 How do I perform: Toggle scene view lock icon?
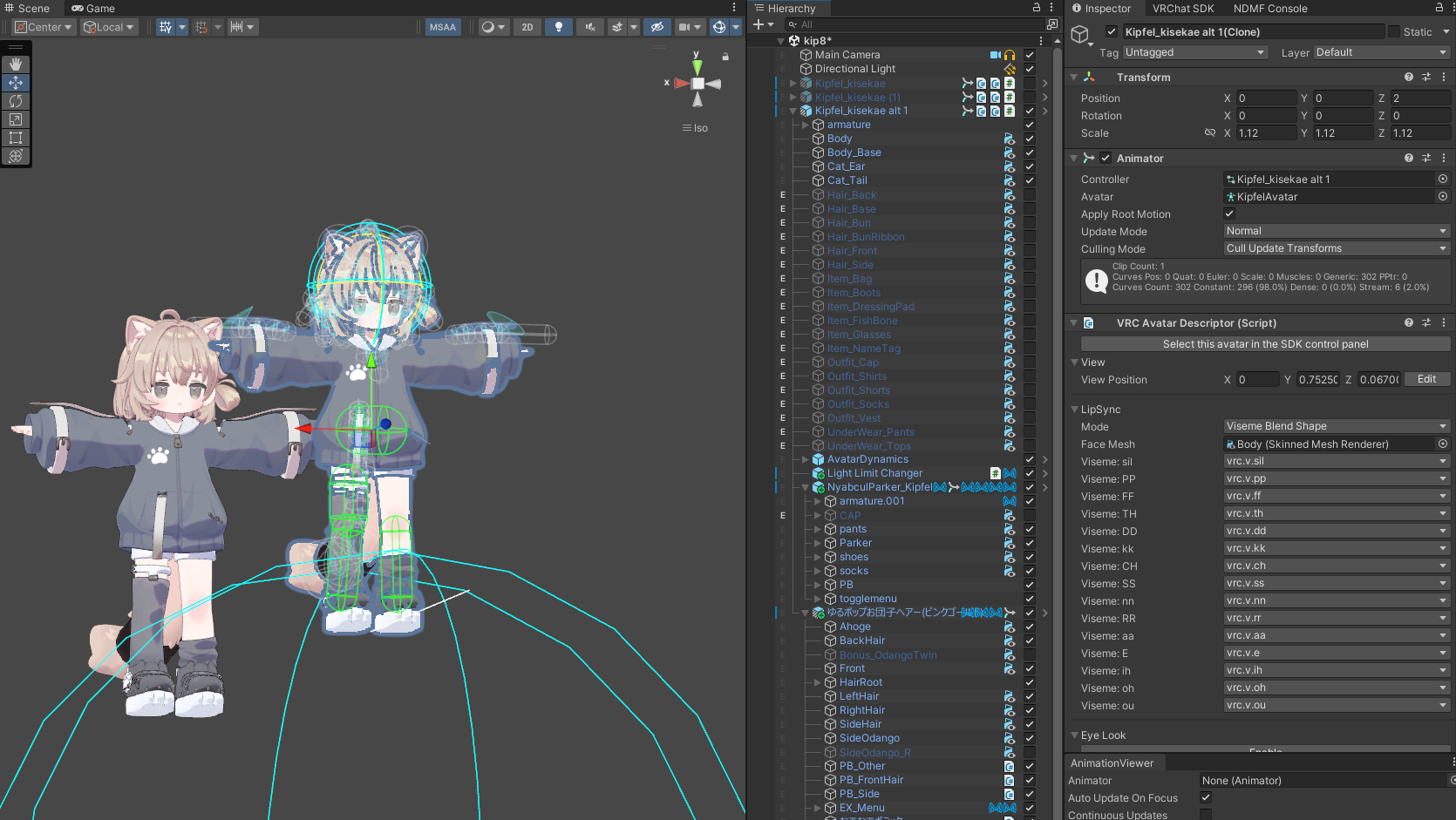[x=725, y=57]
